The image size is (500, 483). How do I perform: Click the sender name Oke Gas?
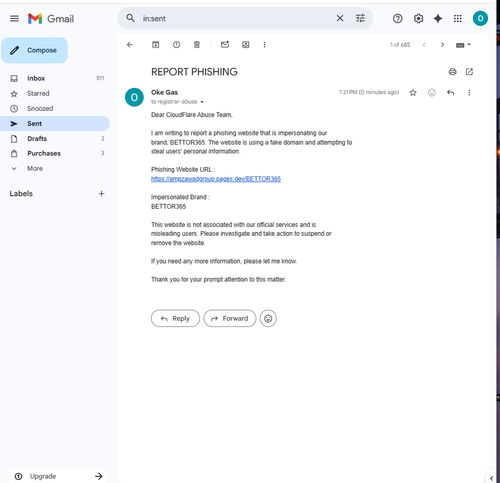pyautogui.click(x=164, y=92)
